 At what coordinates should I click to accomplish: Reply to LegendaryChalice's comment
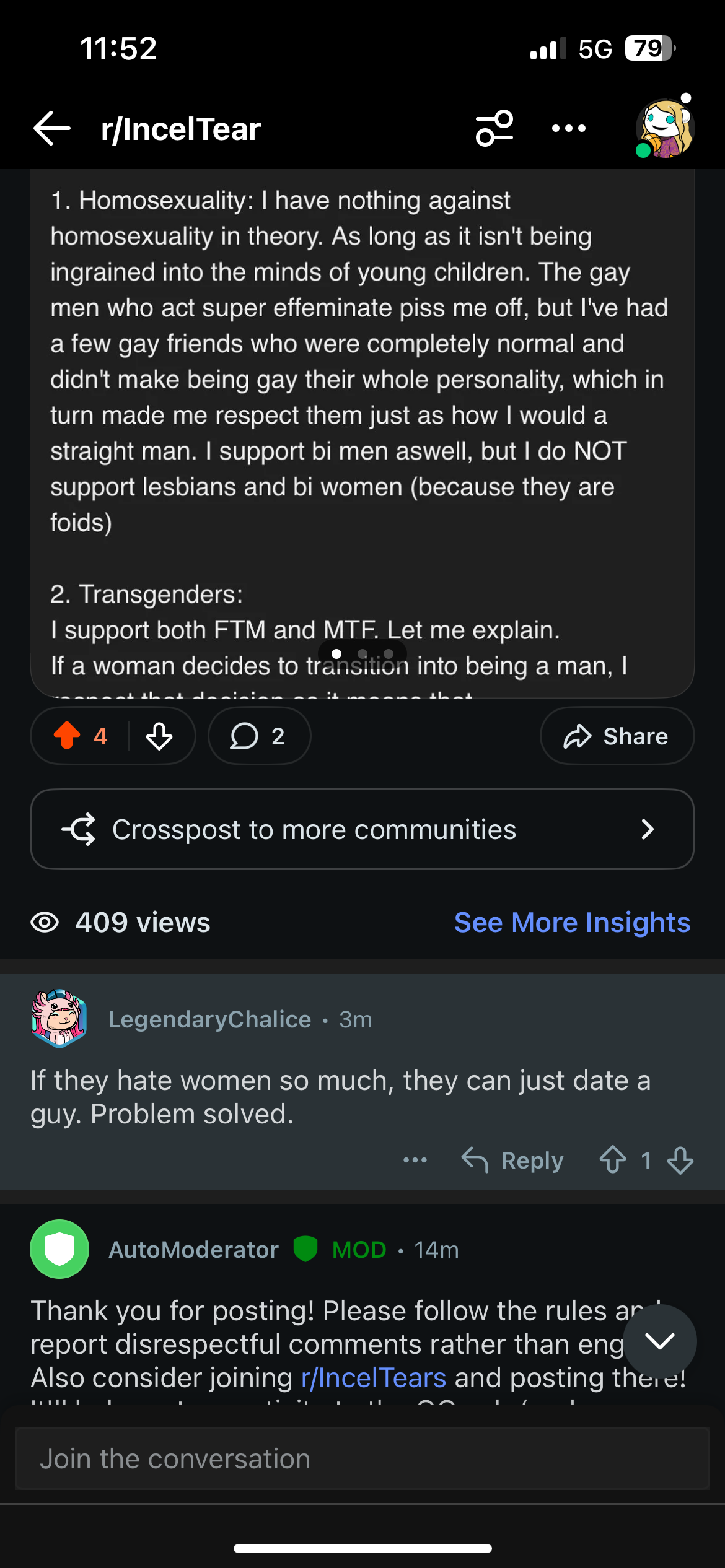[513, 1160]
